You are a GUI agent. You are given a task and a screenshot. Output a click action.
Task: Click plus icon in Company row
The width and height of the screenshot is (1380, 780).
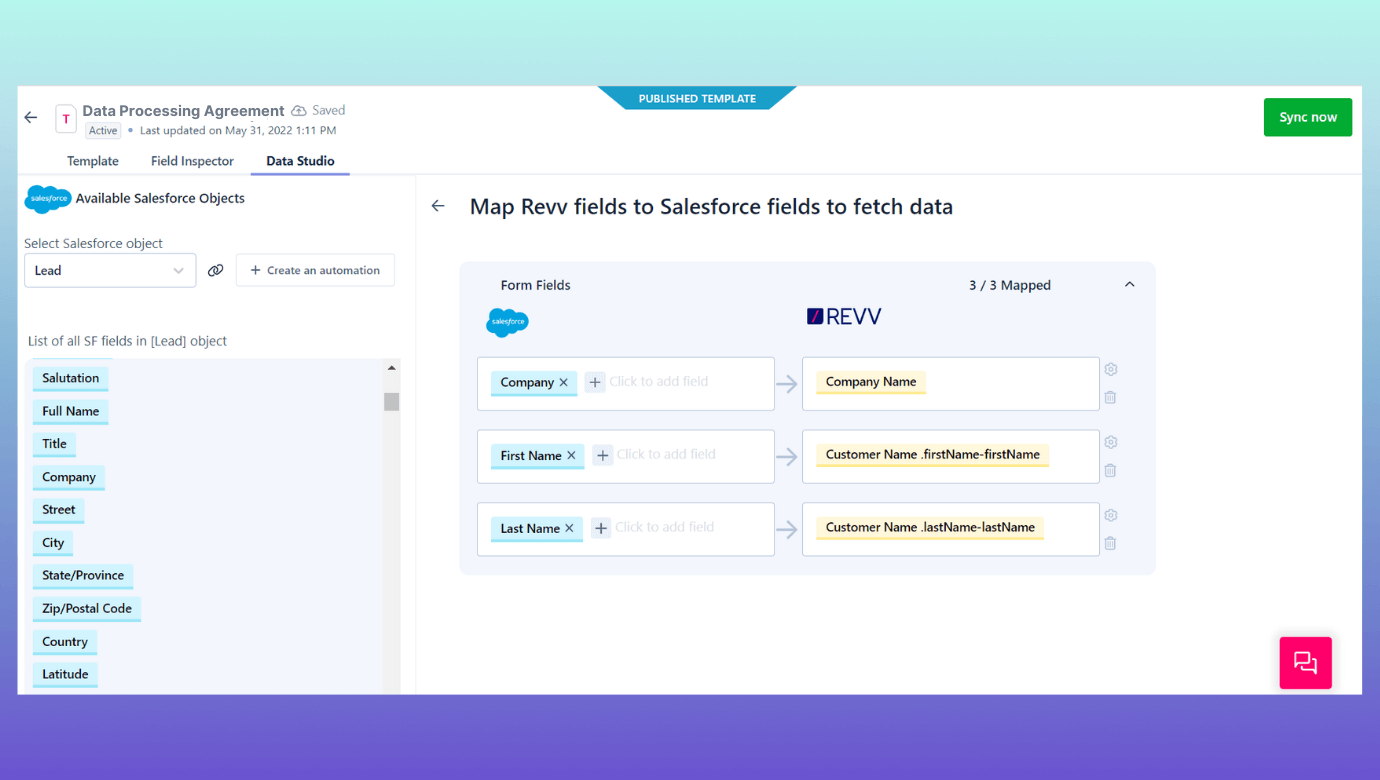point(595,382)
